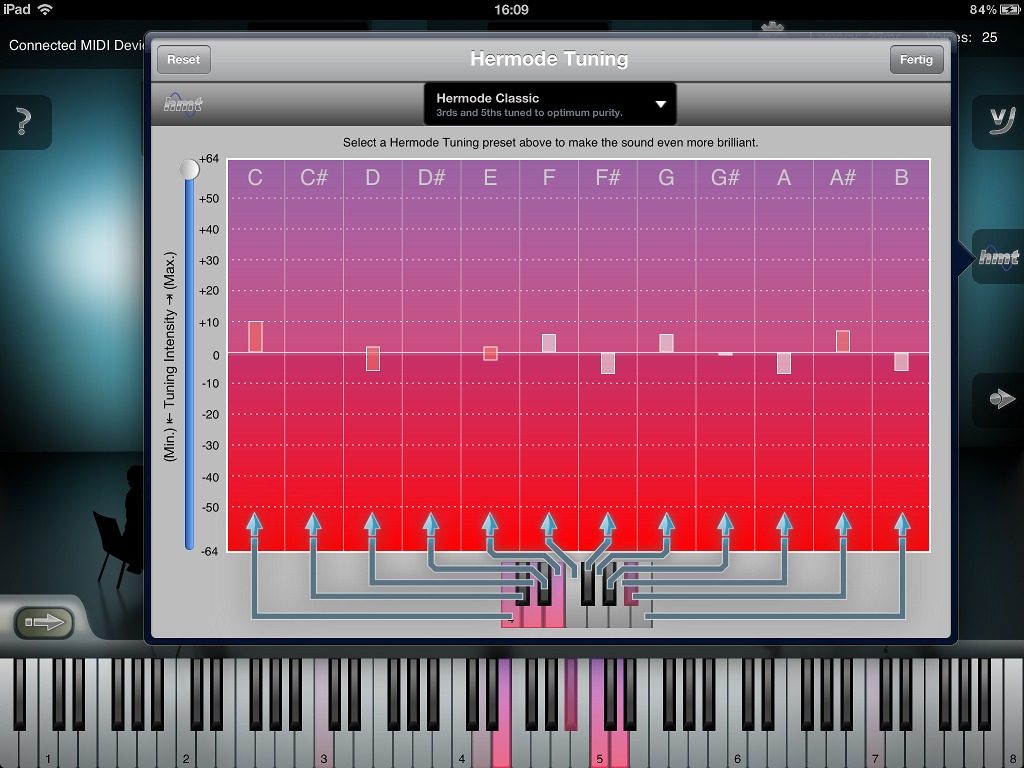1024x768 pixels.
Task: Open the Y-shaped icon side tab
Action: point(997,121)
